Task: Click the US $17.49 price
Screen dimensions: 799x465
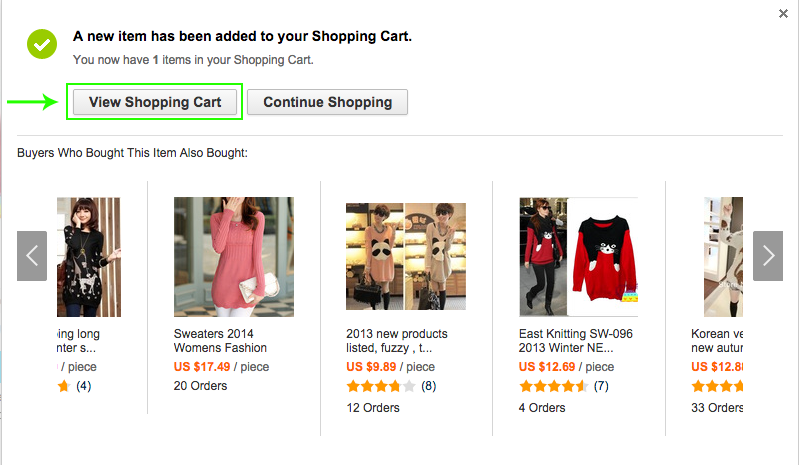Action: click(x=201, y=367)
